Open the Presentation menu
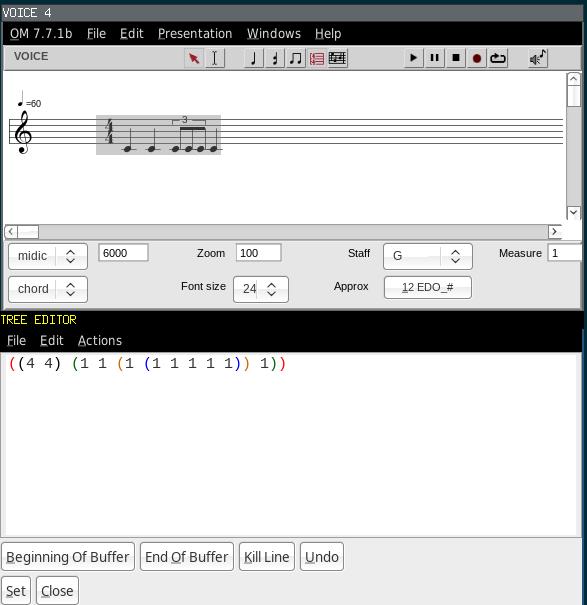 tap(195, 34)
